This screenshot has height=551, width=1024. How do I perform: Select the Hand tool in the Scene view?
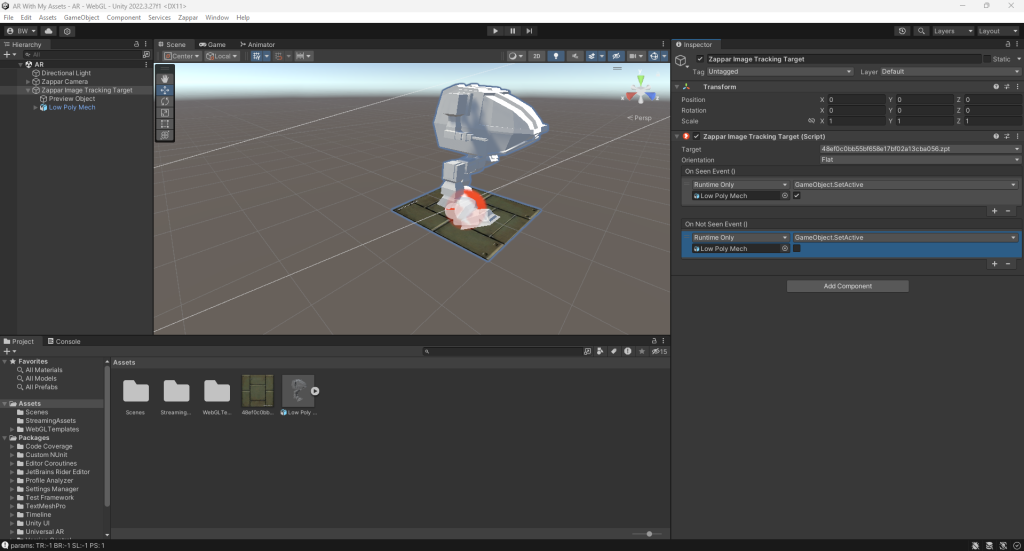[x=165, y=78]
